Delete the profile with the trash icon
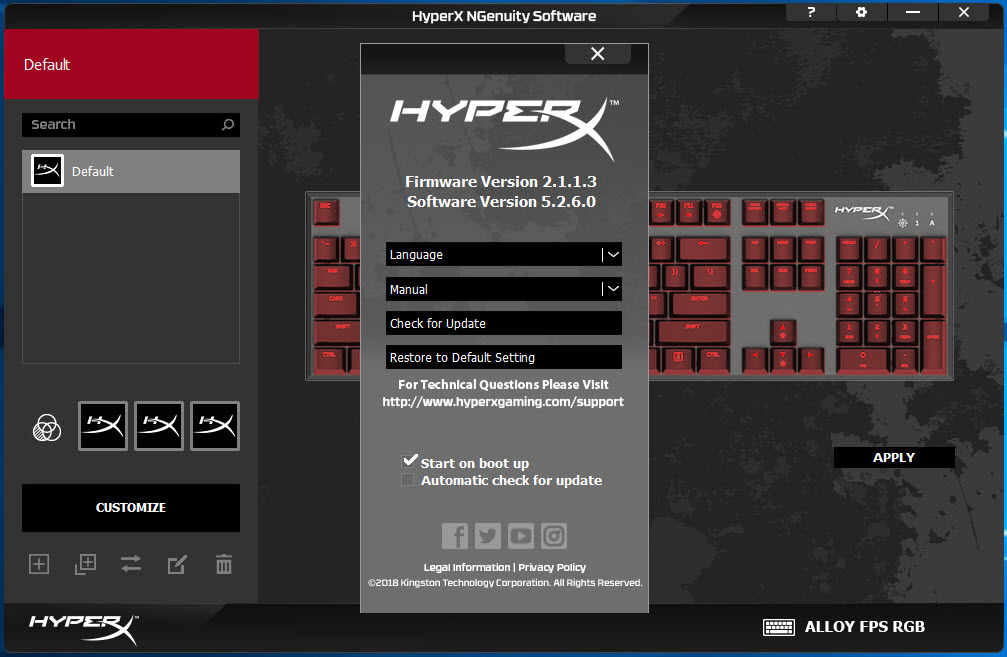Image resolution: width=1007 pixels, height=657 pixels. pos(223,564)
